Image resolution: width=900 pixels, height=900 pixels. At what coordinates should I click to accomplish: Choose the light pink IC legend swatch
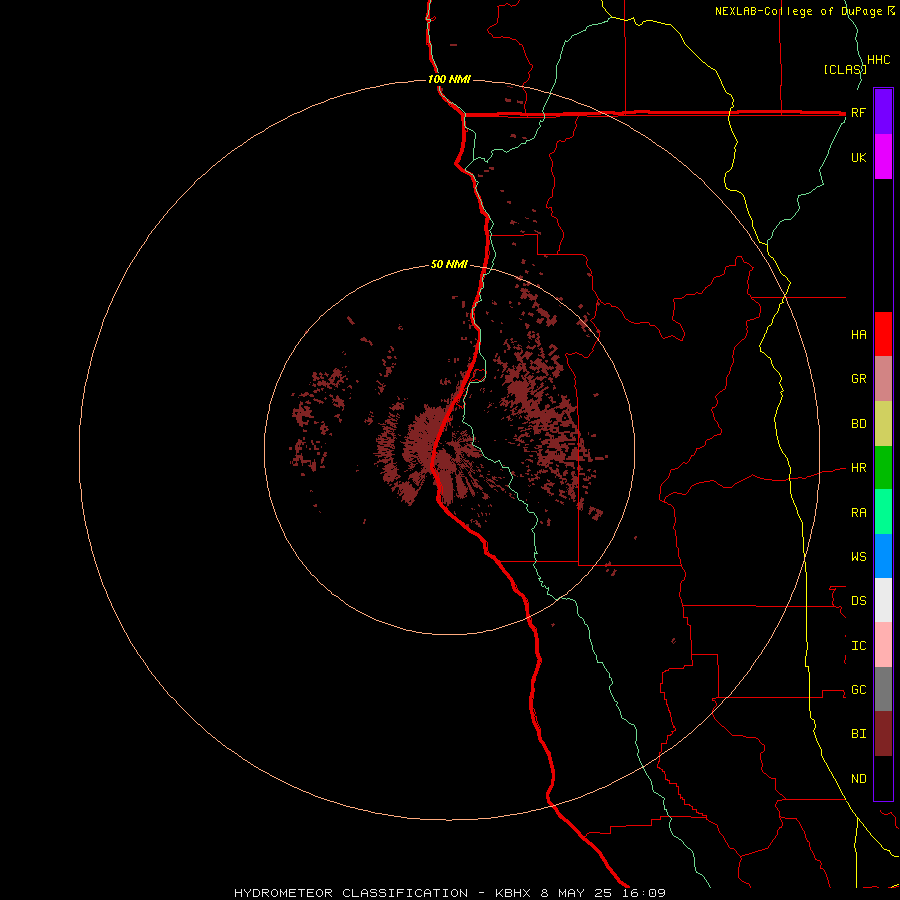tap(883, 645)
